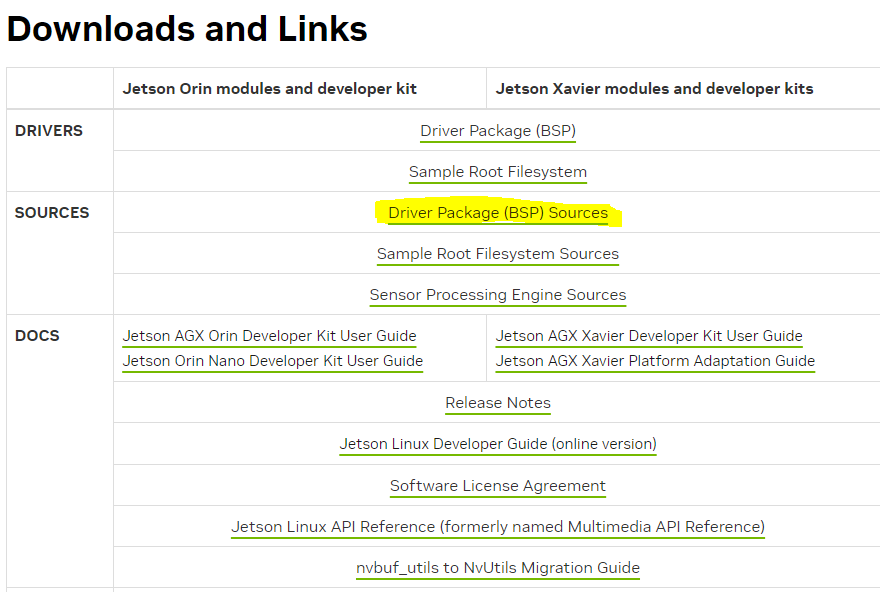Click the DRIVERS row label

tap(49, 131)
